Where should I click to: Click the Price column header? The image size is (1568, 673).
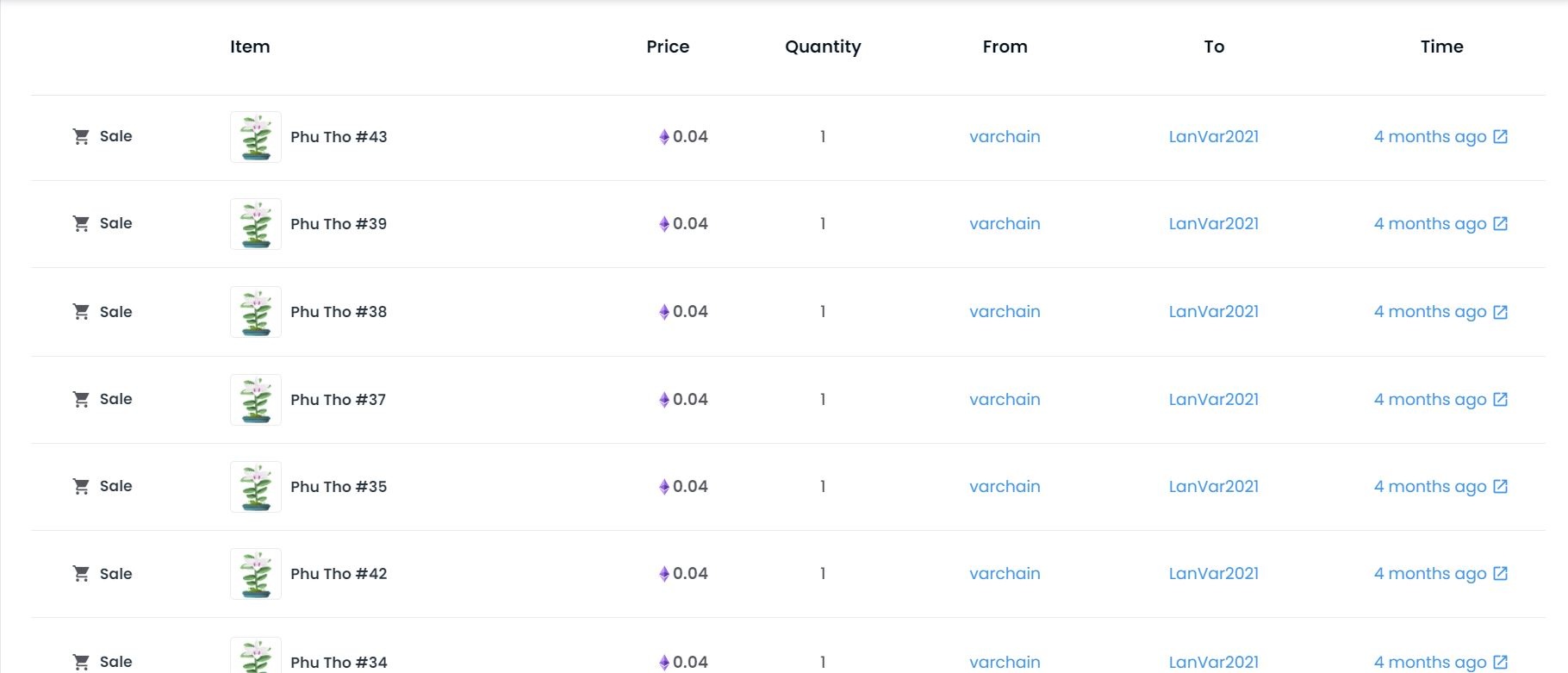pyautogui.click(x=668, y=47)
